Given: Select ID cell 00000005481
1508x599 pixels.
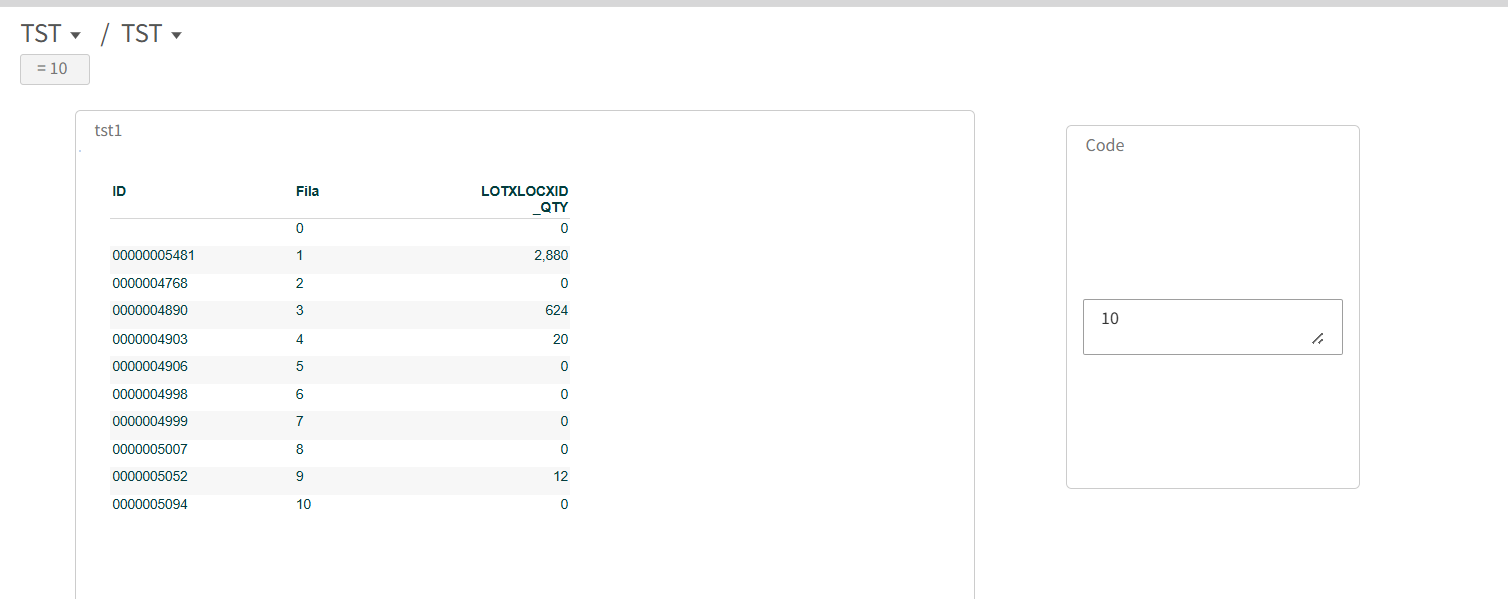Looking at the screenshot, I should click(x=153, y=256).
